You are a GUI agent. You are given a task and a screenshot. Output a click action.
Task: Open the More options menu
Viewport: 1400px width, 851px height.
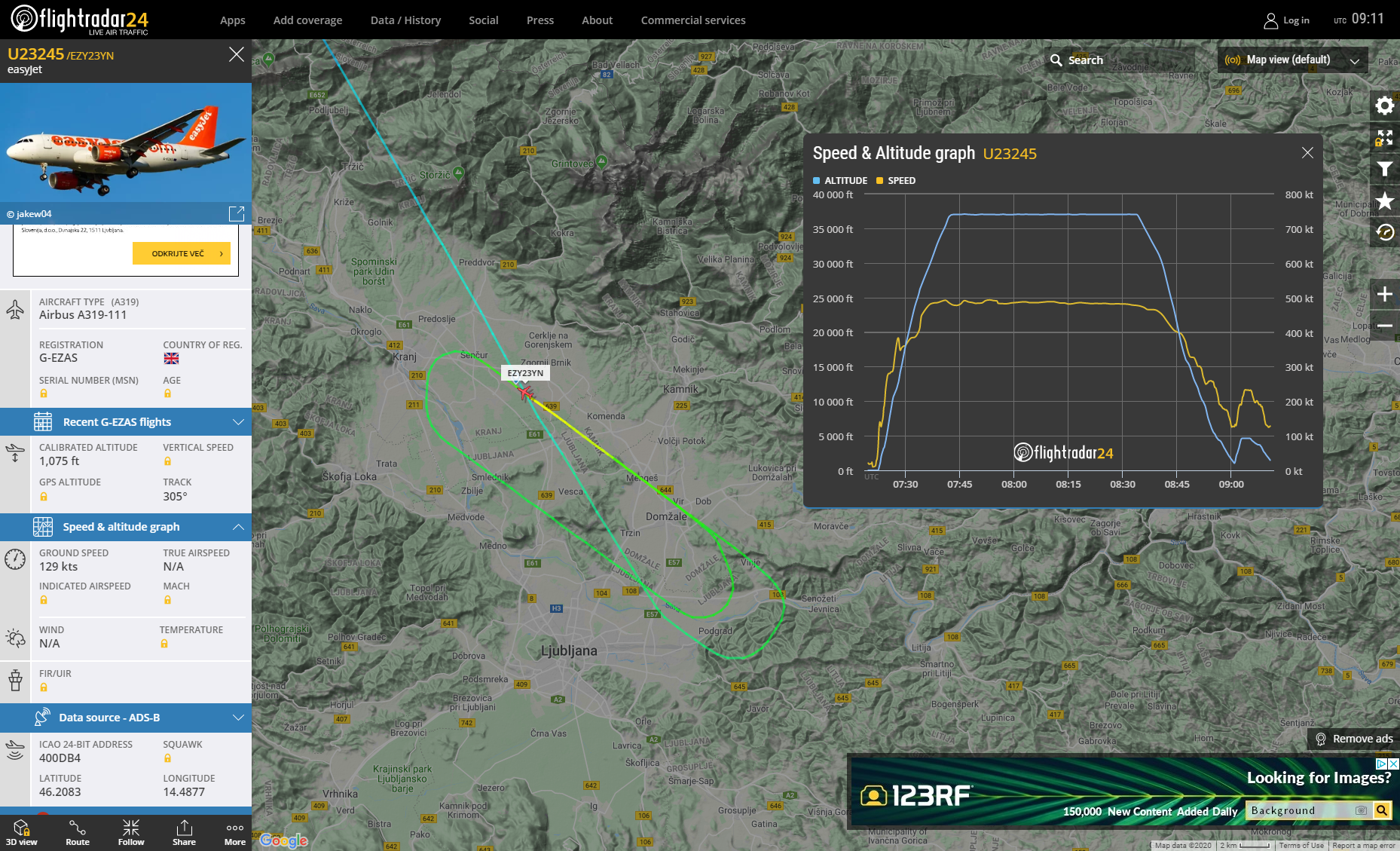(235, 833)
